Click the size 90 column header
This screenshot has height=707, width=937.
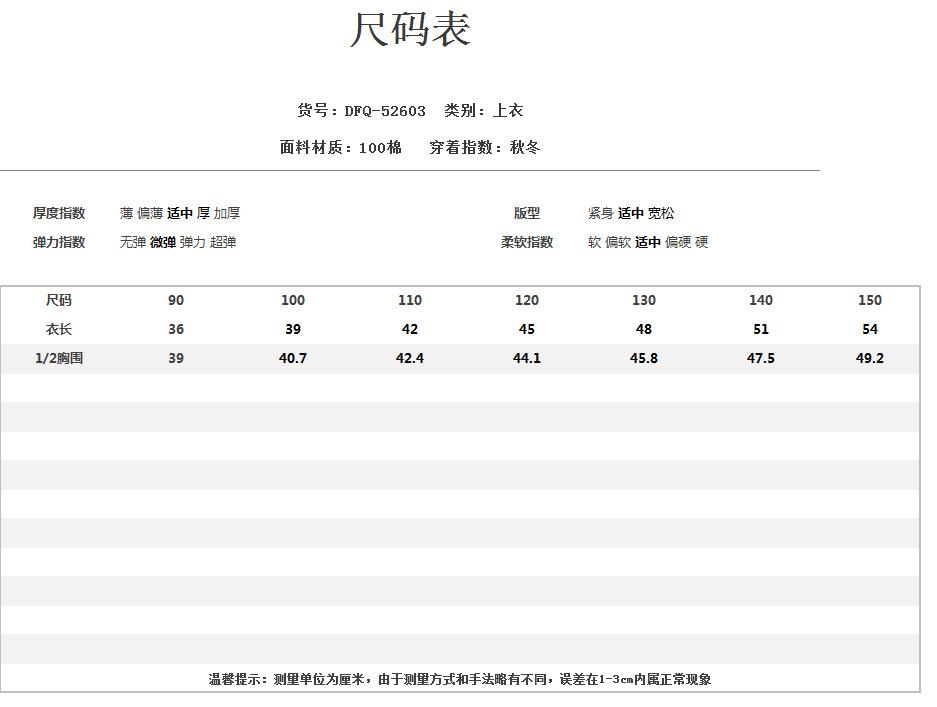click(176, 300)
